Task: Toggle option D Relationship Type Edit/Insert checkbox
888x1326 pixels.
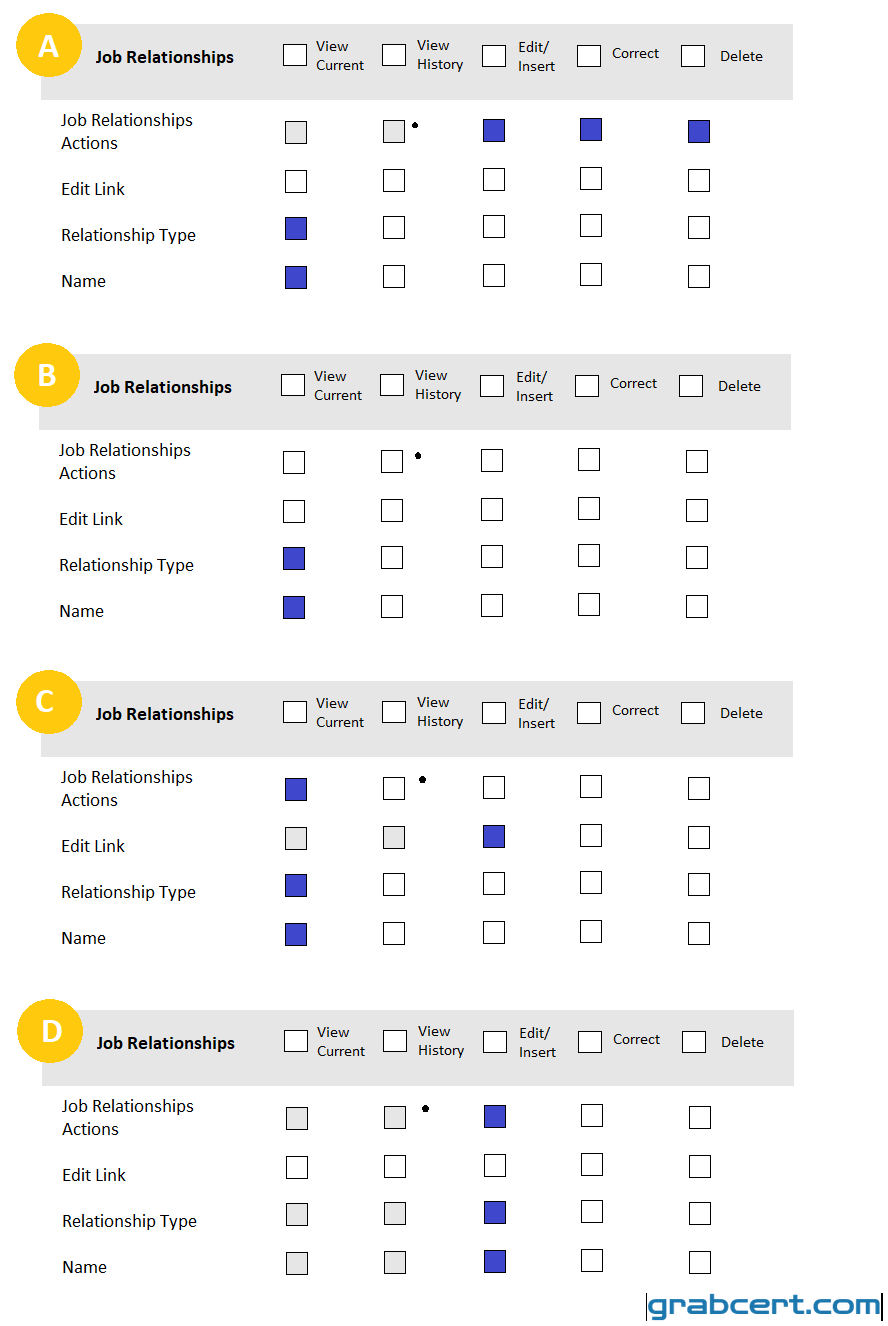Action: point(495,1213)
